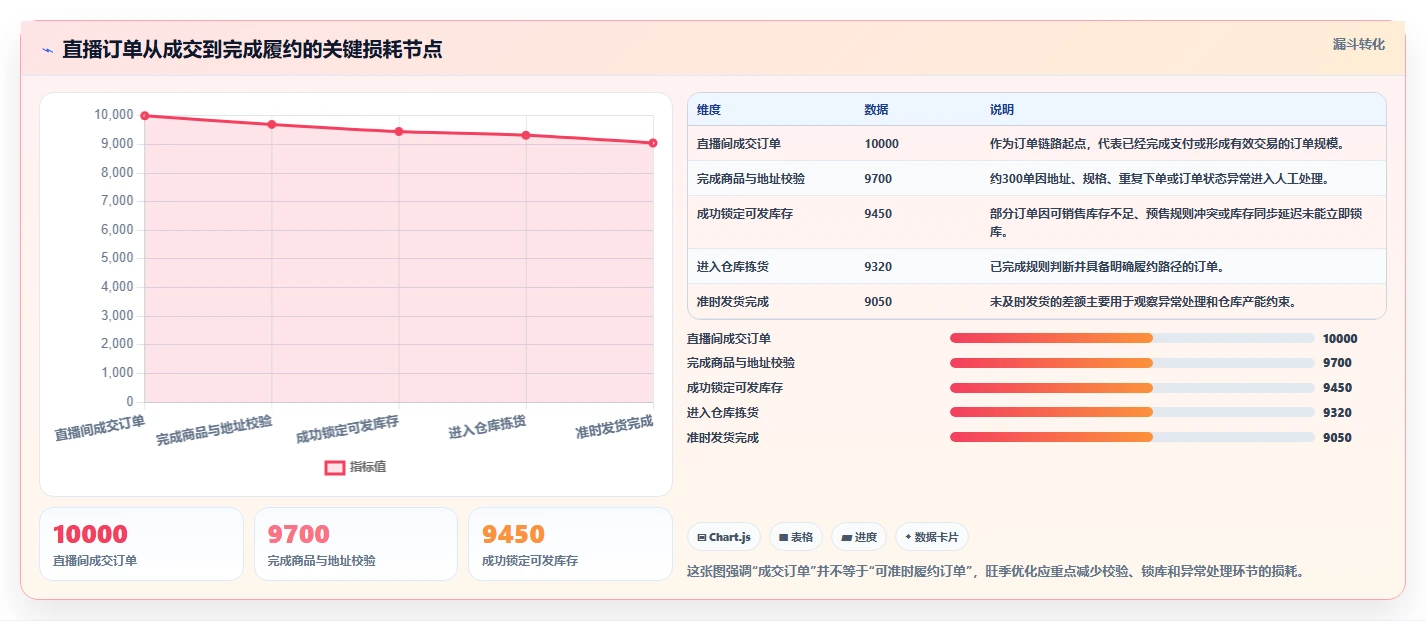Click the 进入仓库拣货 cell in the table

click(733, 267)
